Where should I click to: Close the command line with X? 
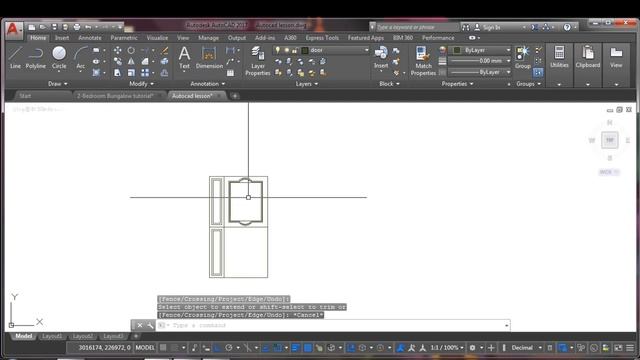pos(140,325)
